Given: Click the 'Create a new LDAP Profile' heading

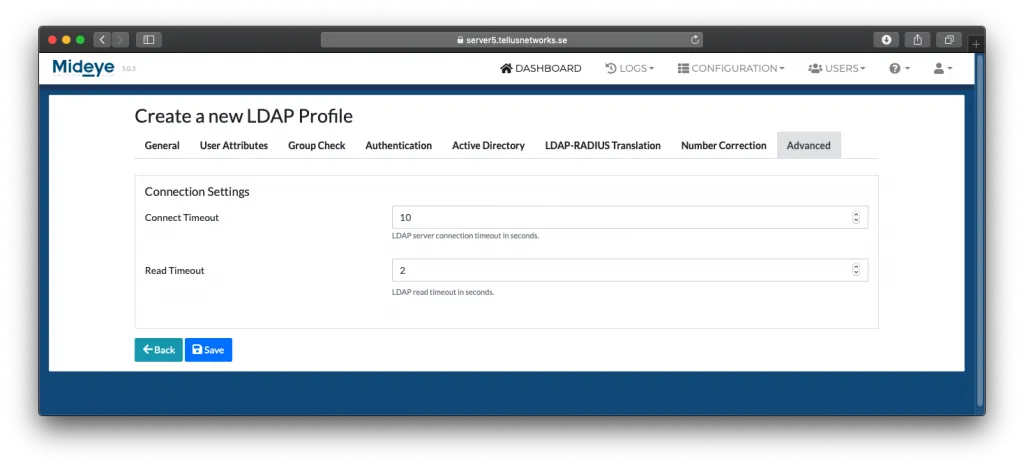Looking at the screenshot, I should pos(244,116).
